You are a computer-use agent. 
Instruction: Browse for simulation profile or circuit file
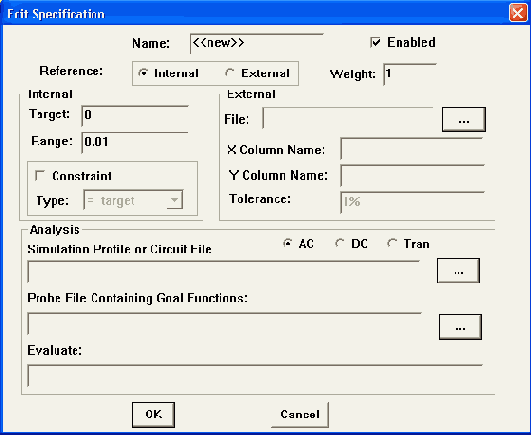458,270
